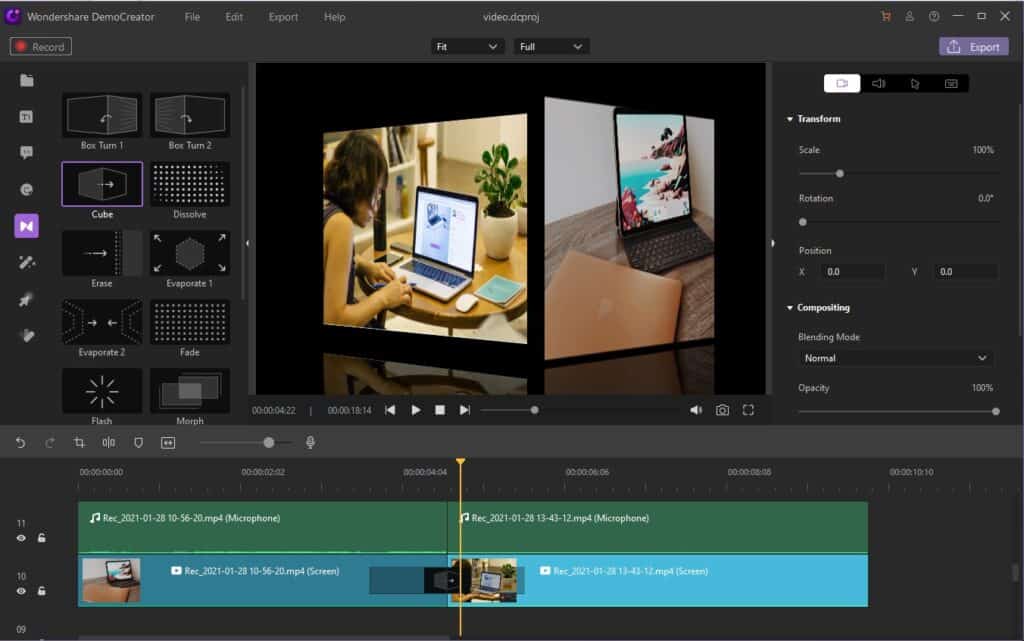Screen dimensions: 1024x641
Task: Click the undo arrow in timeline toolbar
Action: 20,442
